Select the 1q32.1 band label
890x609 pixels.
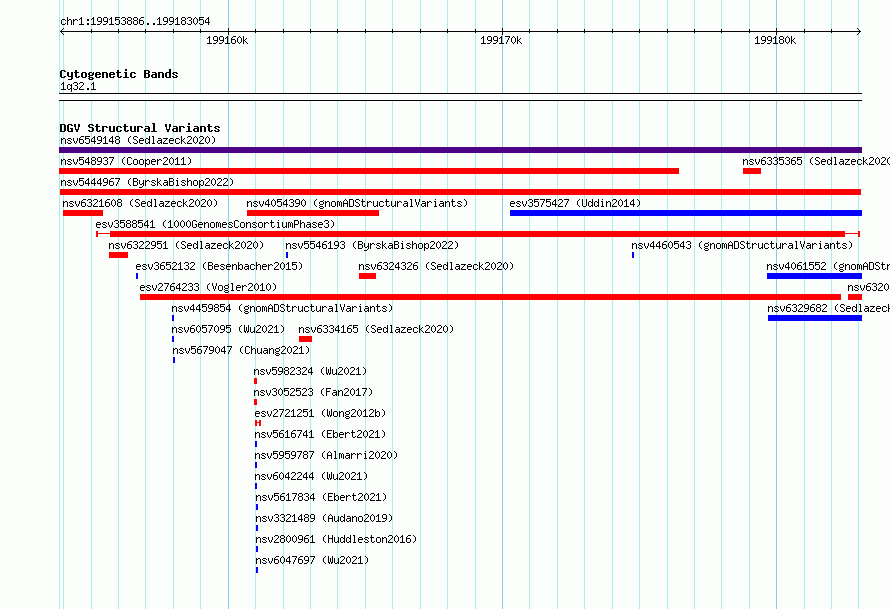78,87
